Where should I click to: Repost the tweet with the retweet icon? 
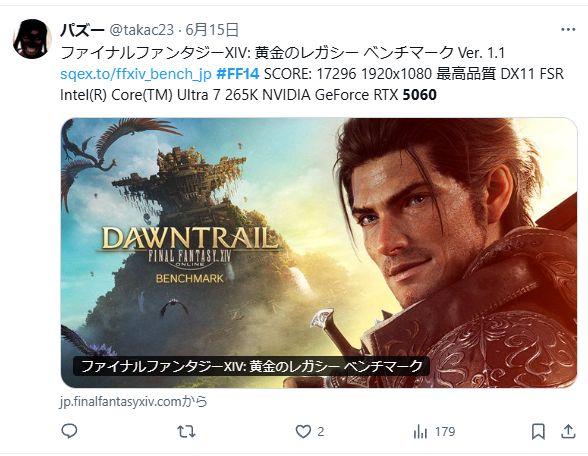186,431
